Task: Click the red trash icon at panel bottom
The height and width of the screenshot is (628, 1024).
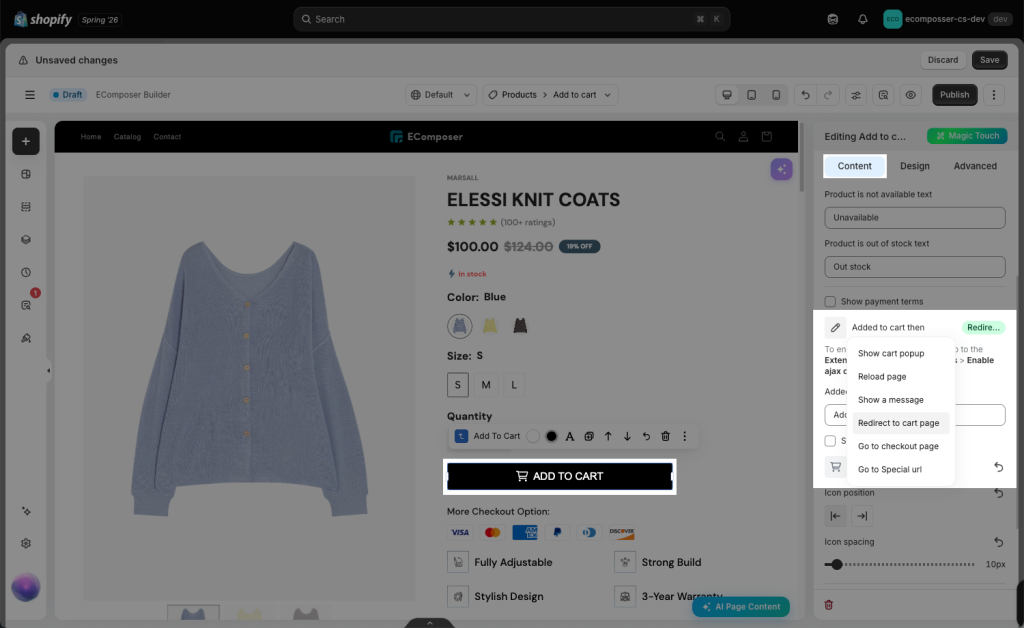Action: (x=829, y=604)
